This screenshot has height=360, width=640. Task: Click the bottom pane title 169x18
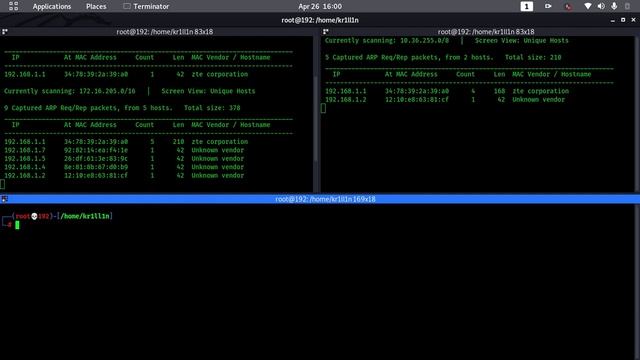325,199
